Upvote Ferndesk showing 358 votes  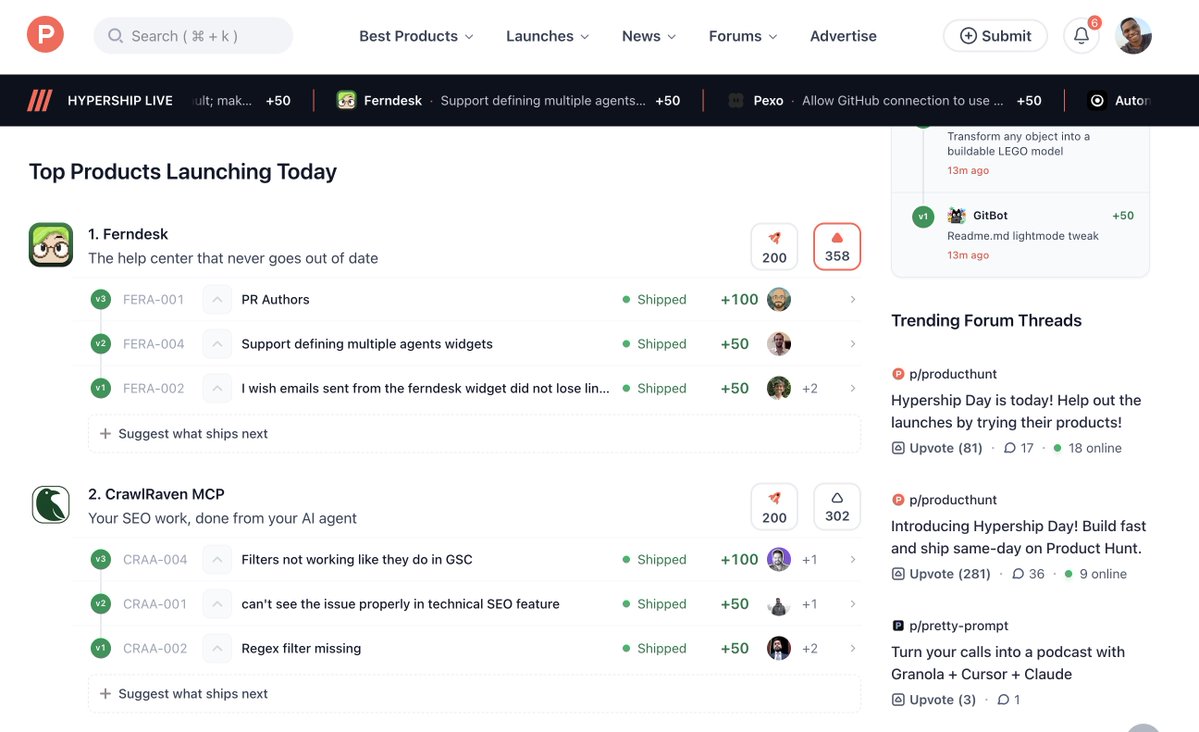click(837, 246)
